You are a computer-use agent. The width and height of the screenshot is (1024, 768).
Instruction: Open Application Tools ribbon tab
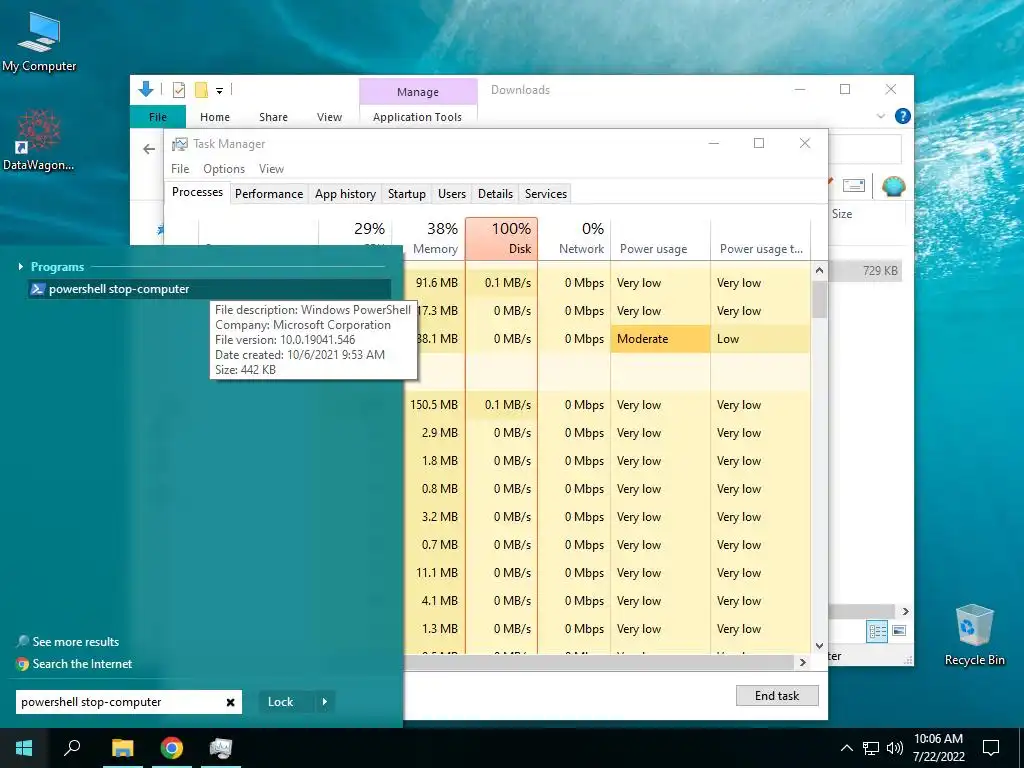(417, 117)
